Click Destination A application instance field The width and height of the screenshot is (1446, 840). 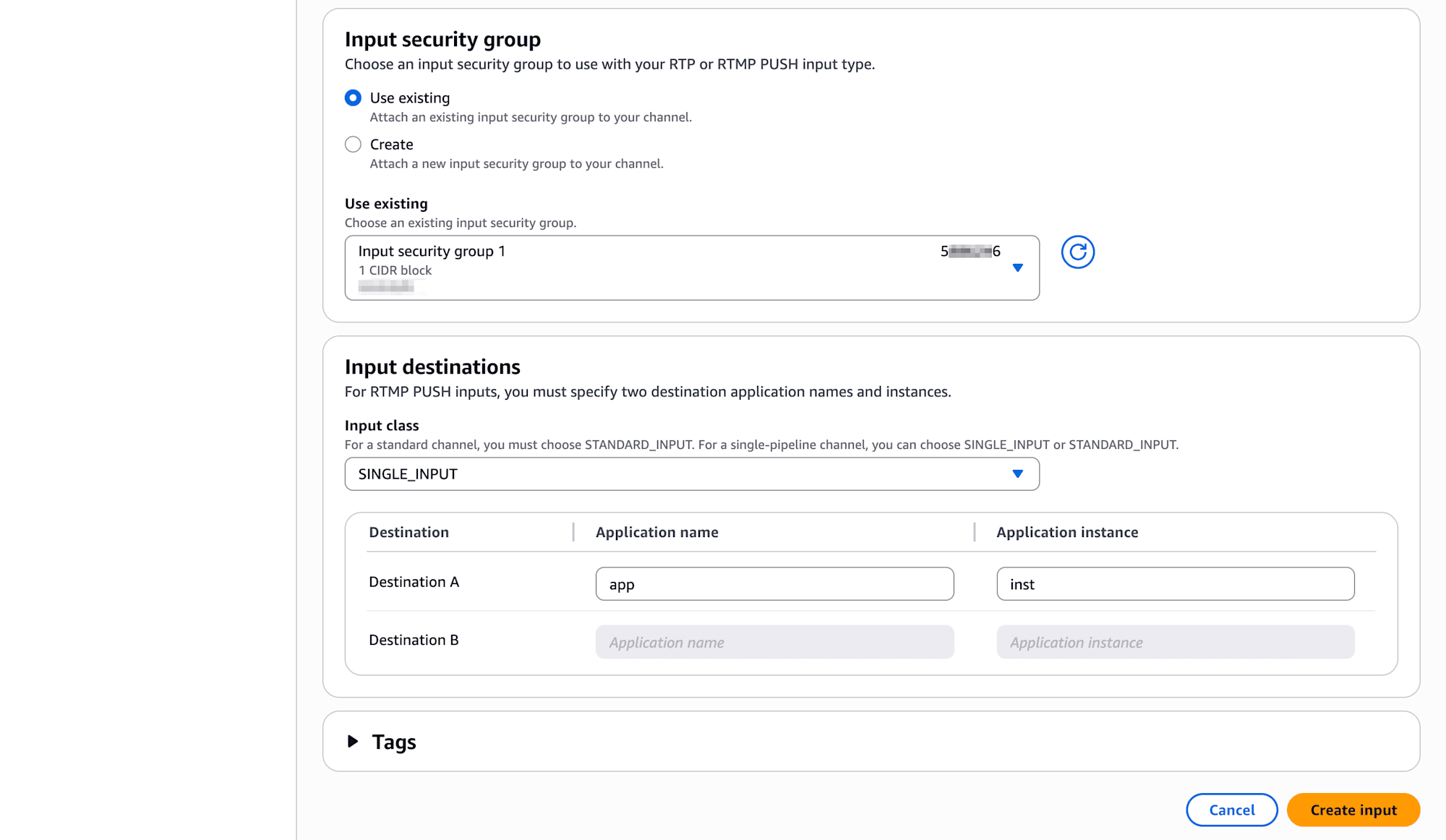[1175, 584]
